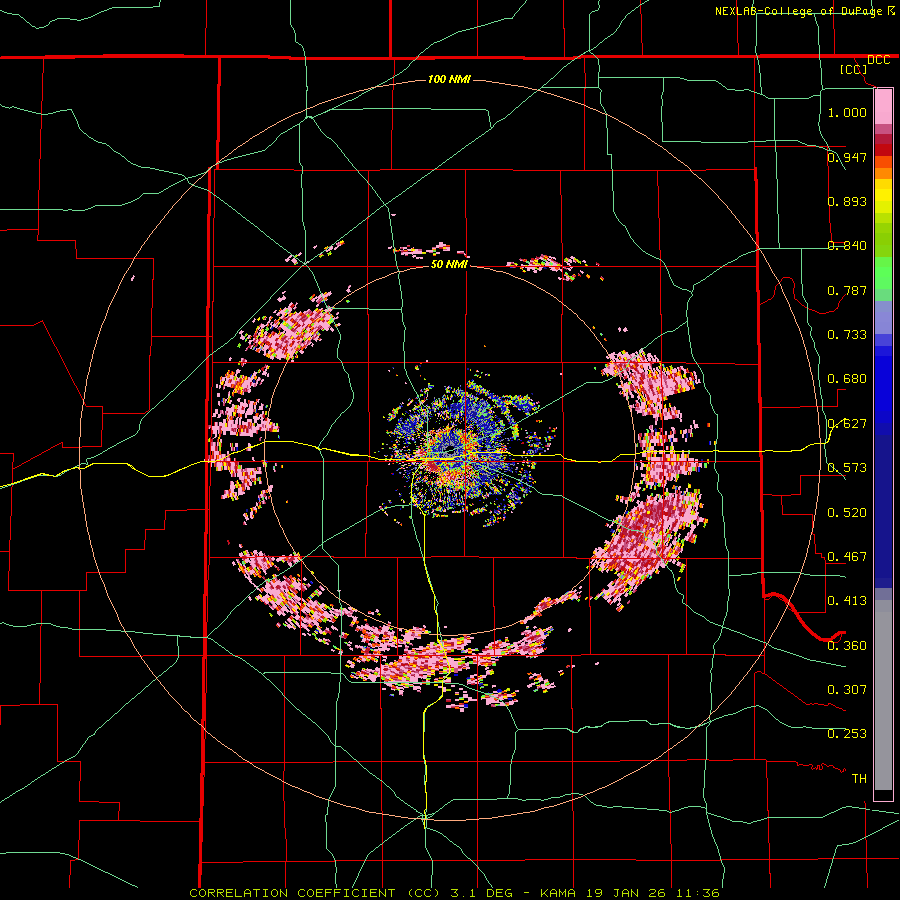Click the "[CC]" legend unit label

[854, 69]
